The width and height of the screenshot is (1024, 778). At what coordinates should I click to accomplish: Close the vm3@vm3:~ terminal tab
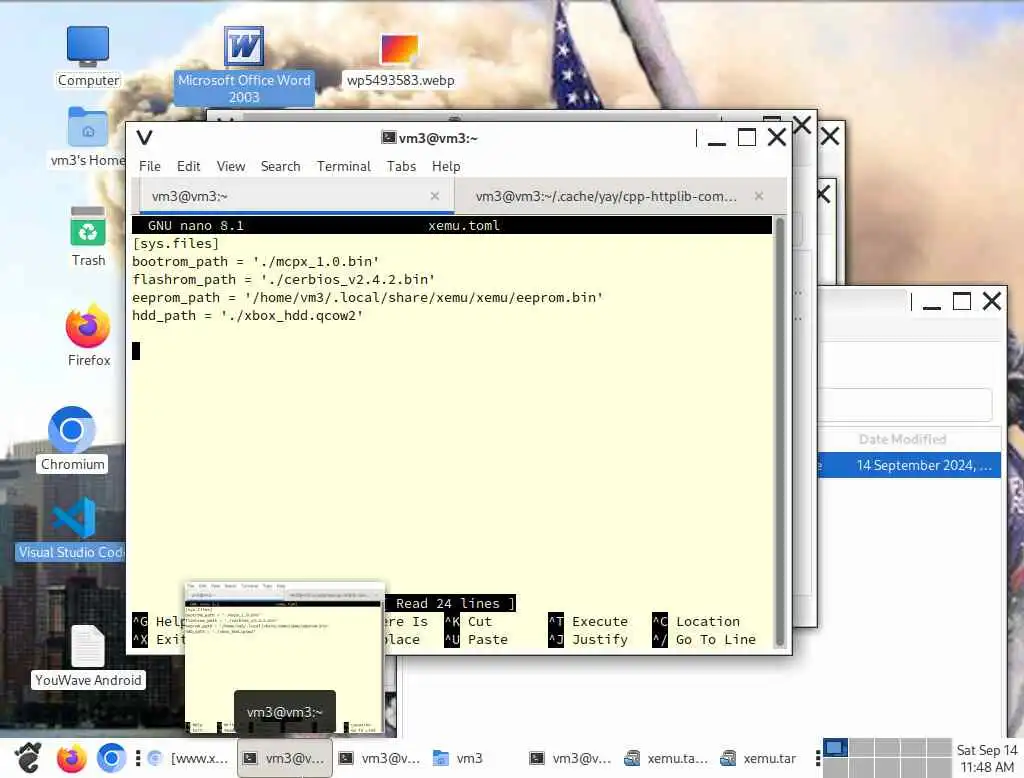(x=435, y=196)
